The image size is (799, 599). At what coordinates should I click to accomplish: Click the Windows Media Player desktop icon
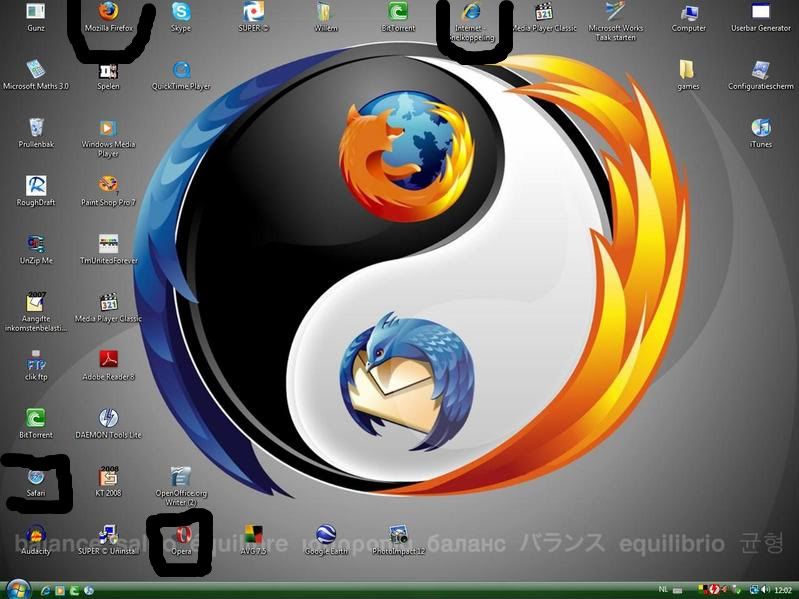click(108, 138)
